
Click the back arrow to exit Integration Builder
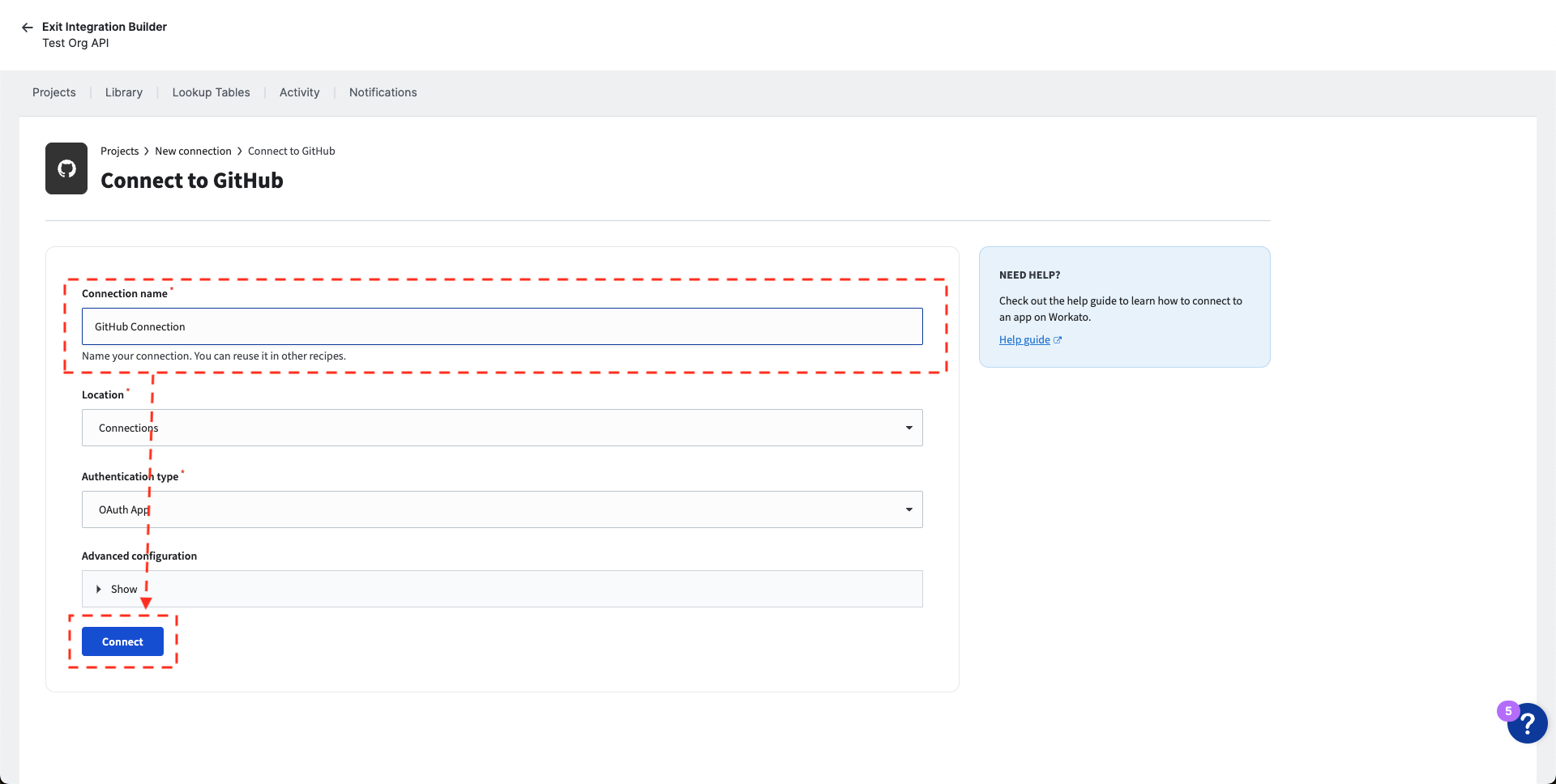(28, 28)
